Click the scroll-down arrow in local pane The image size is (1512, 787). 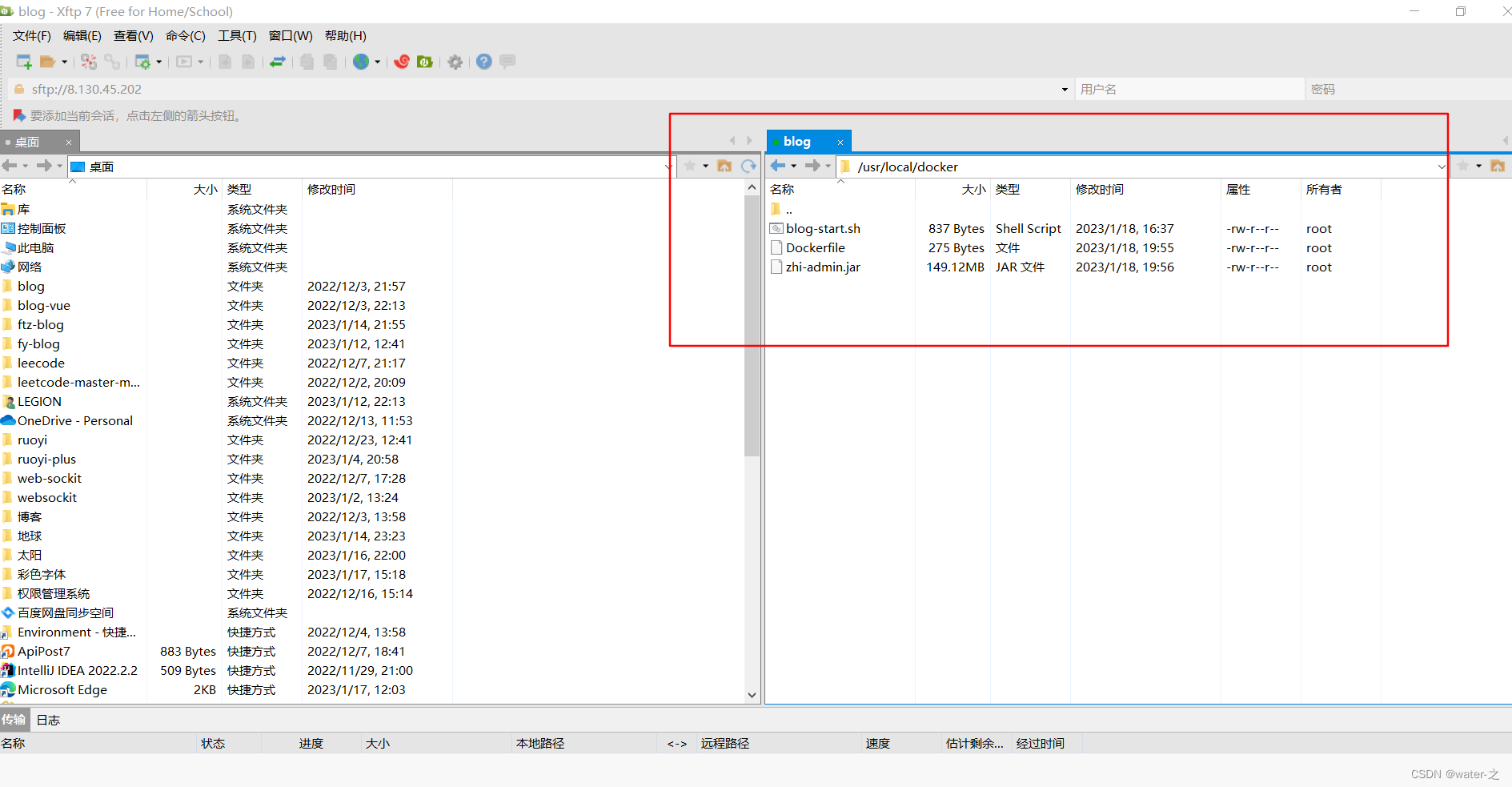click(x=752, y=695)
